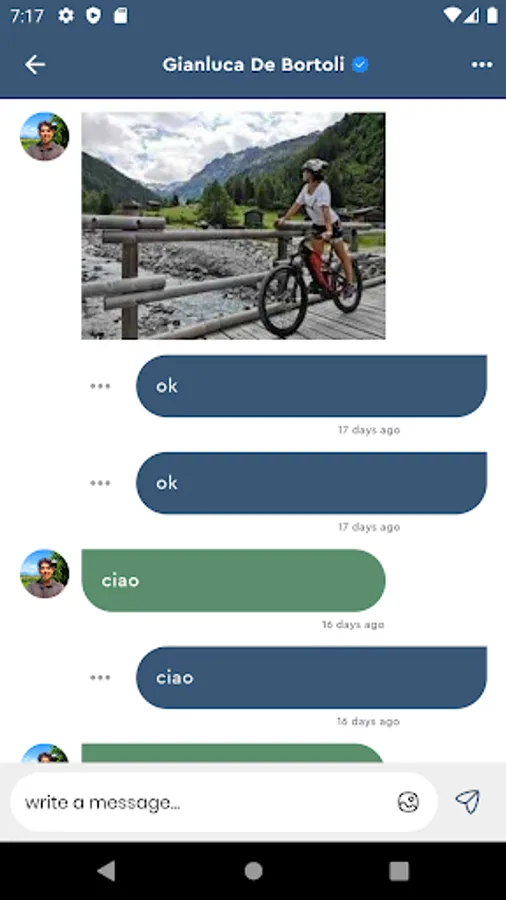The width and height of the screenshot is (506, 900).
Task: Tap the send paper plane icon
Action: [x=468, y=801]
